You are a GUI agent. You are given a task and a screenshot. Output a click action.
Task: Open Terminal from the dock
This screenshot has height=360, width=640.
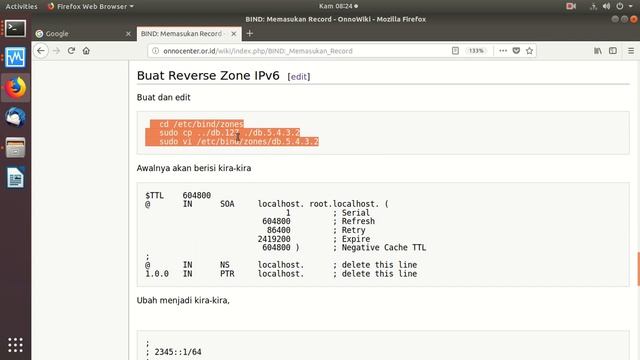(16, 29)
